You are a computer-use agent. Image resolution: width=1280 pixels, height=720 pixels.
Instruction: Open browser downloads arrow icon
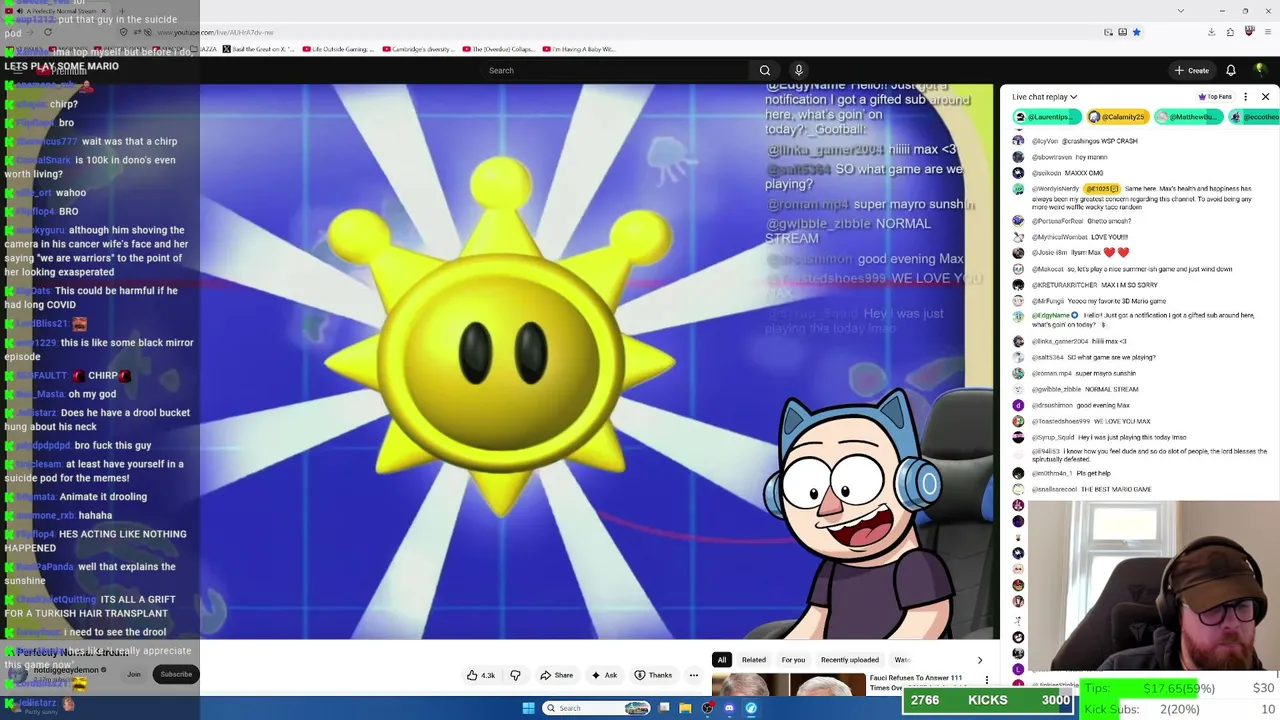coord(1211,32)
